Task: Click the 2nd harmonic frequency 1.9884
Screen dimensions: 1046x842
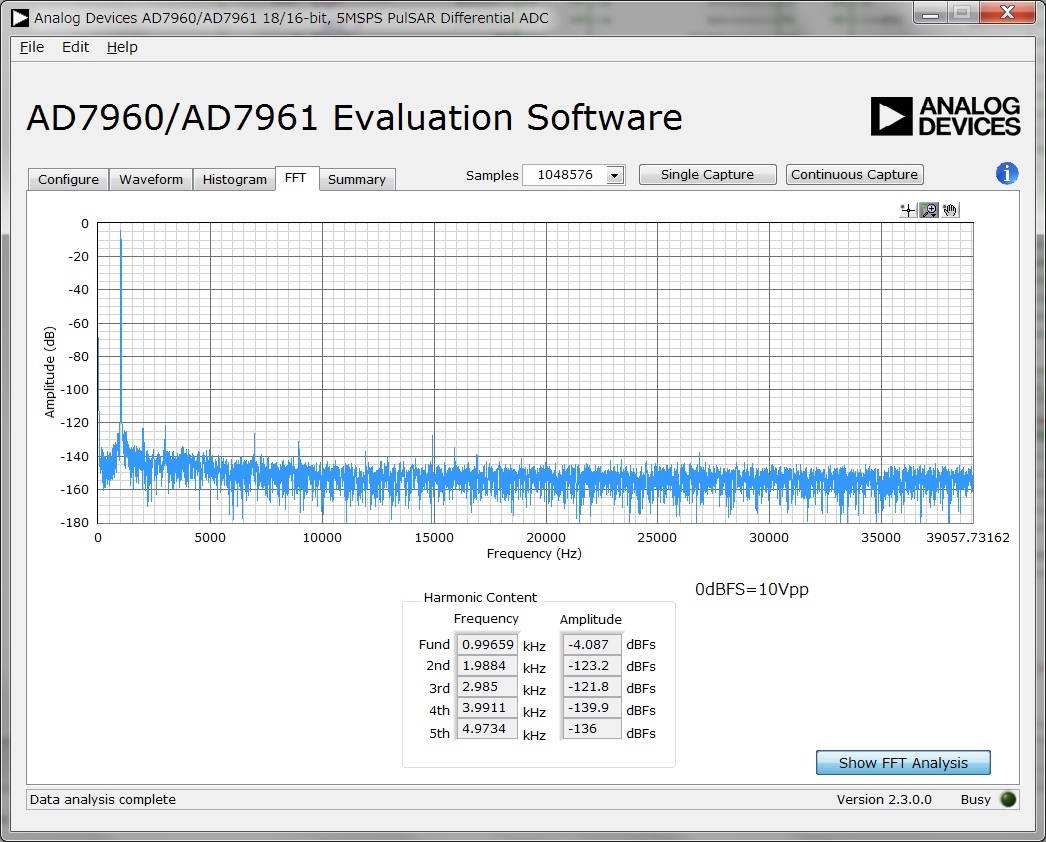Action: [488, 666]
